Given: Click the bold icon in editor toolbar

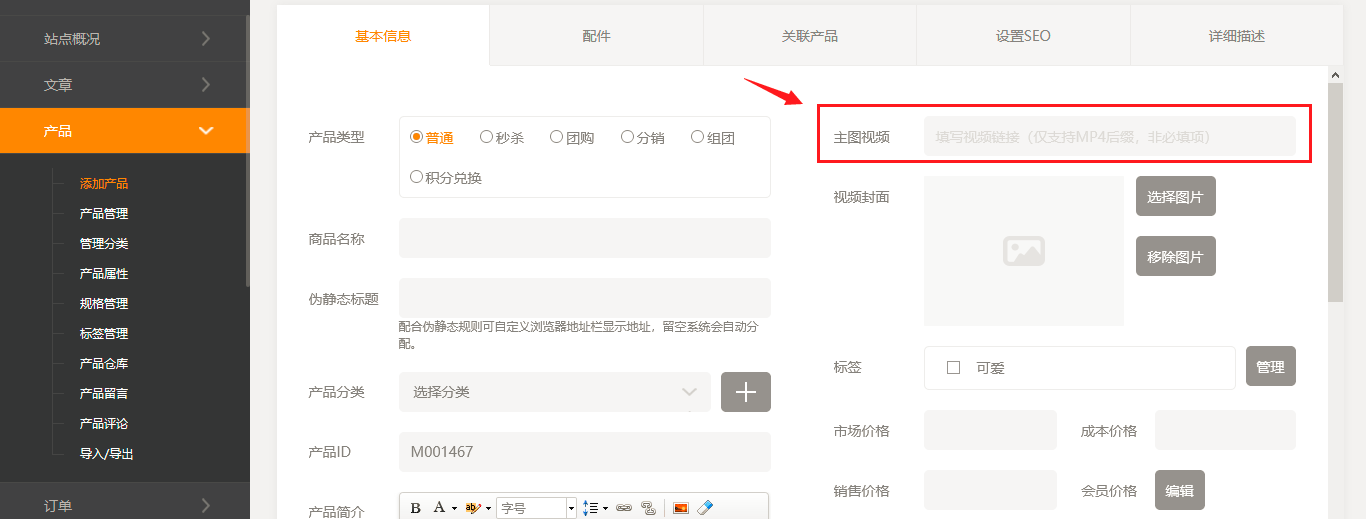Looking at the screenshot, I should 415,508.
